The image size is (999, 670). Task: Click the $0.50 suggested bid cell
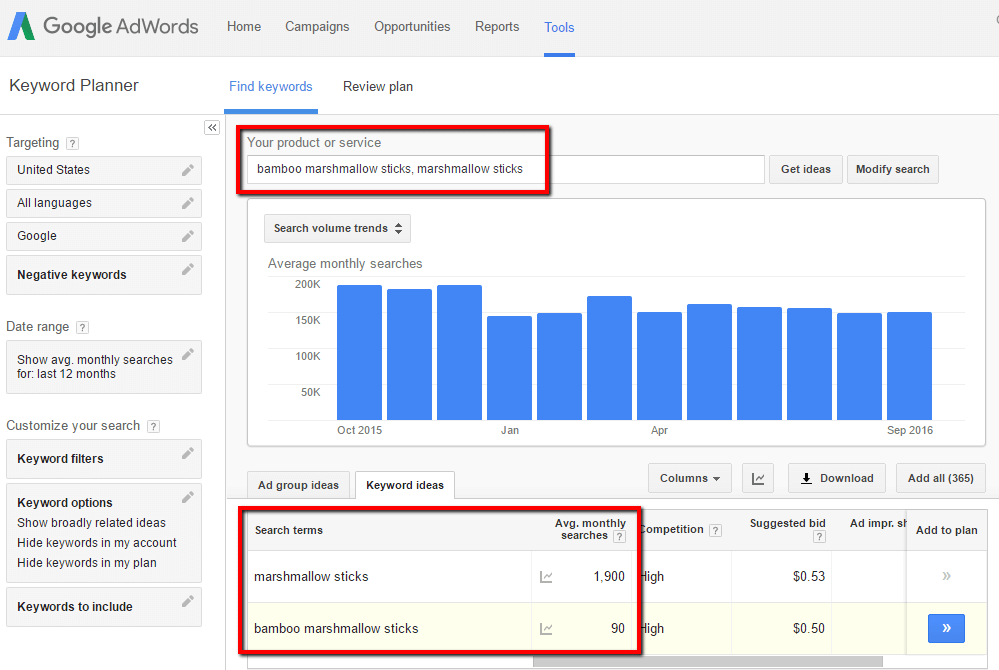[x=809, y=629]
